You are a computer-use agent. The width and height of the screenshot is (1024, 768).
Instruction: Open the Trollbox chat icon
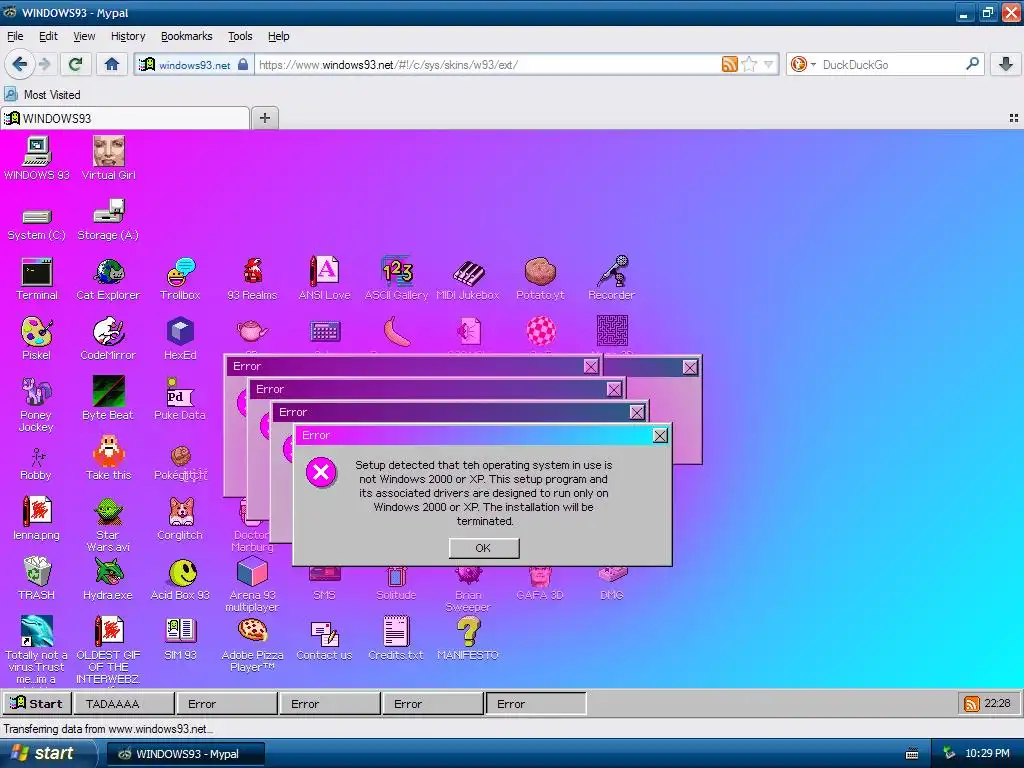[x=180, y=278]
